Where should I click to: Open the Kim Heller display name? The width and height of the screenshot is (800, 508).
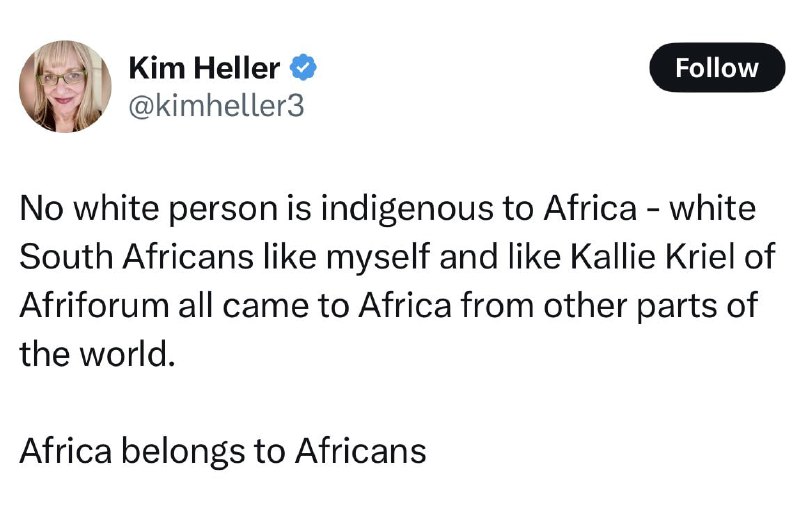204,68
